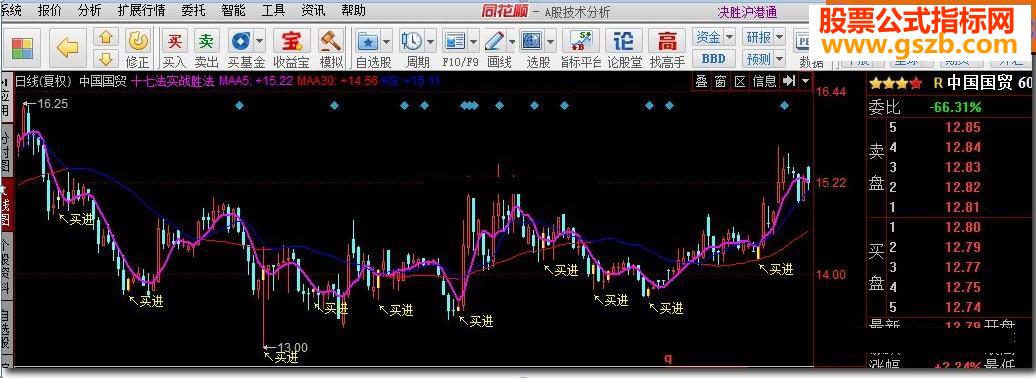Open the 分析 menu
1036x378 pixels.
click(89, 10)
